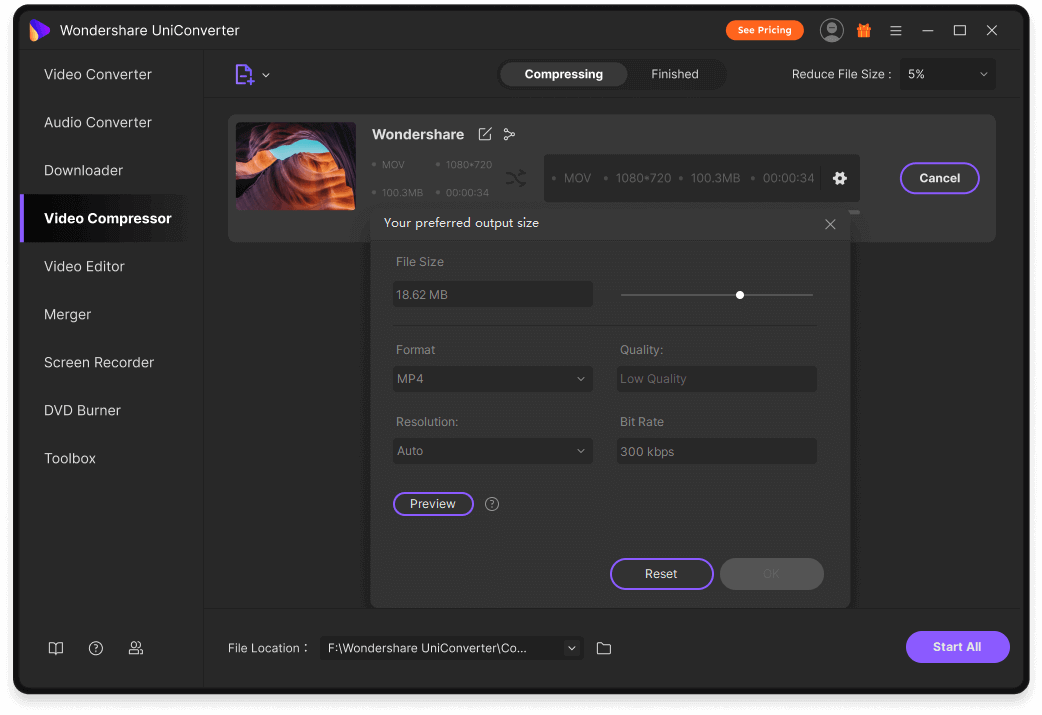Viewport: 1042px width, 715px height.
Task: Click the video thumbnail of Wondershare file
Action: point(295,166)
